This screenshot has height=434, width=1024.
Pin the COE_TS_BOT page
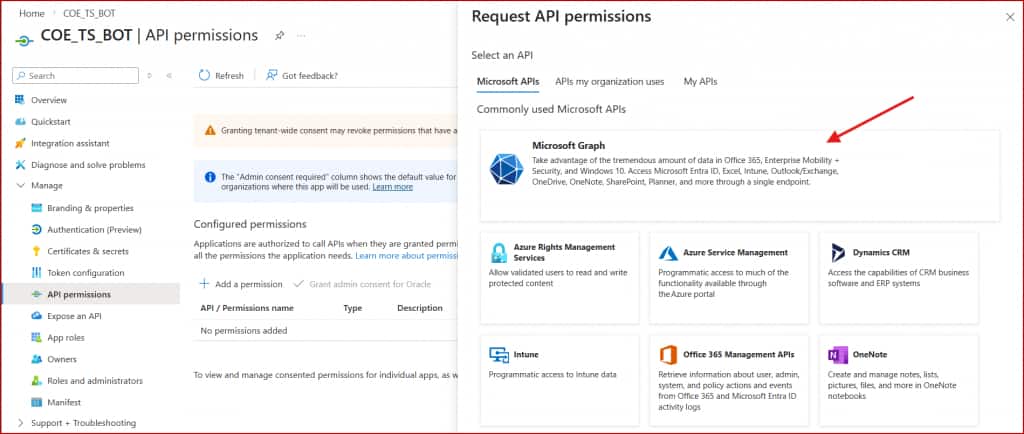tap(280, 35)
